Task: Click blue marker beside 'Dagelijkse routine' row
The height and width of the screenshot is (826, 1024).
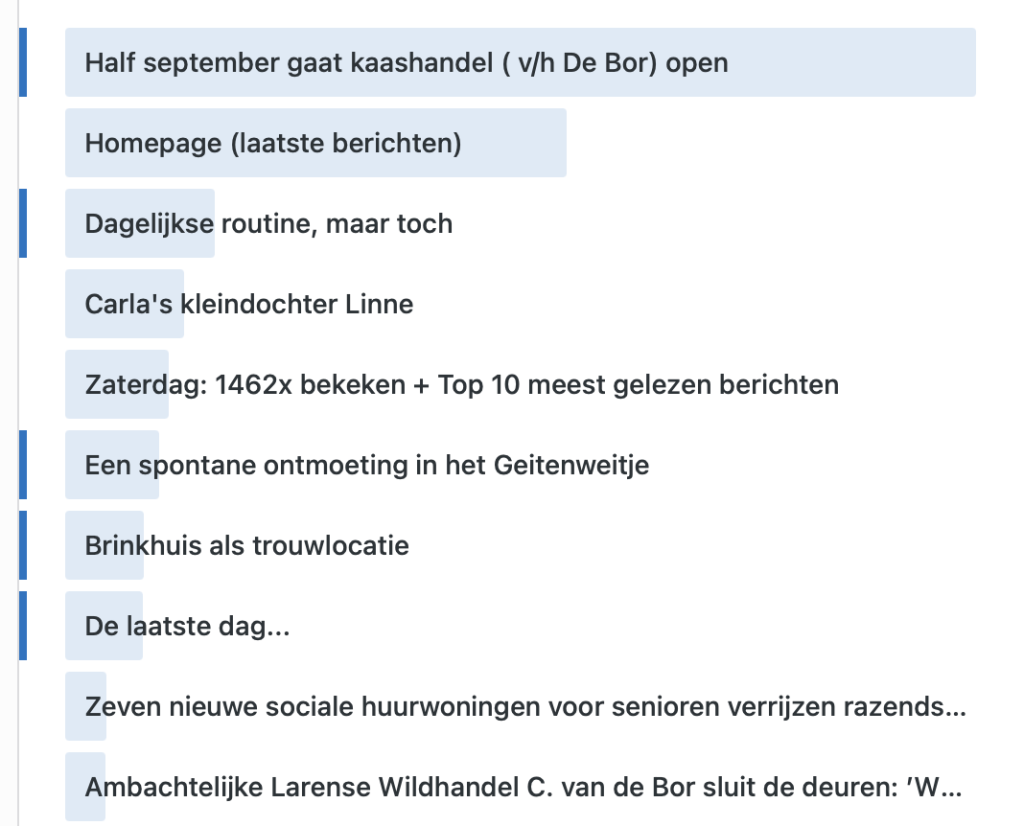Action: [23, 223]
